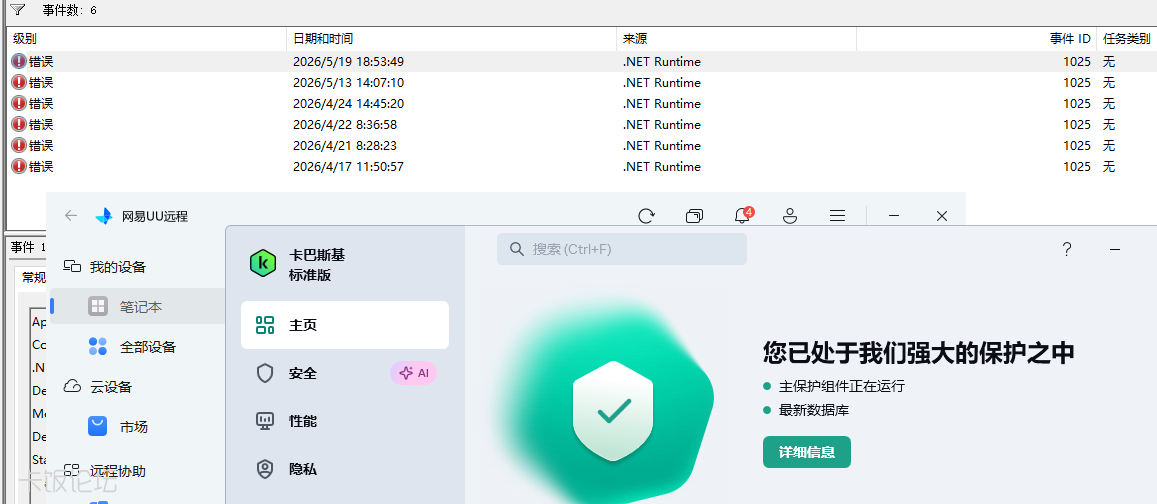Open the user account icon in UU远程
Image resolution: width=1157 pixels, height=504 pixels.
coord(790,215)
